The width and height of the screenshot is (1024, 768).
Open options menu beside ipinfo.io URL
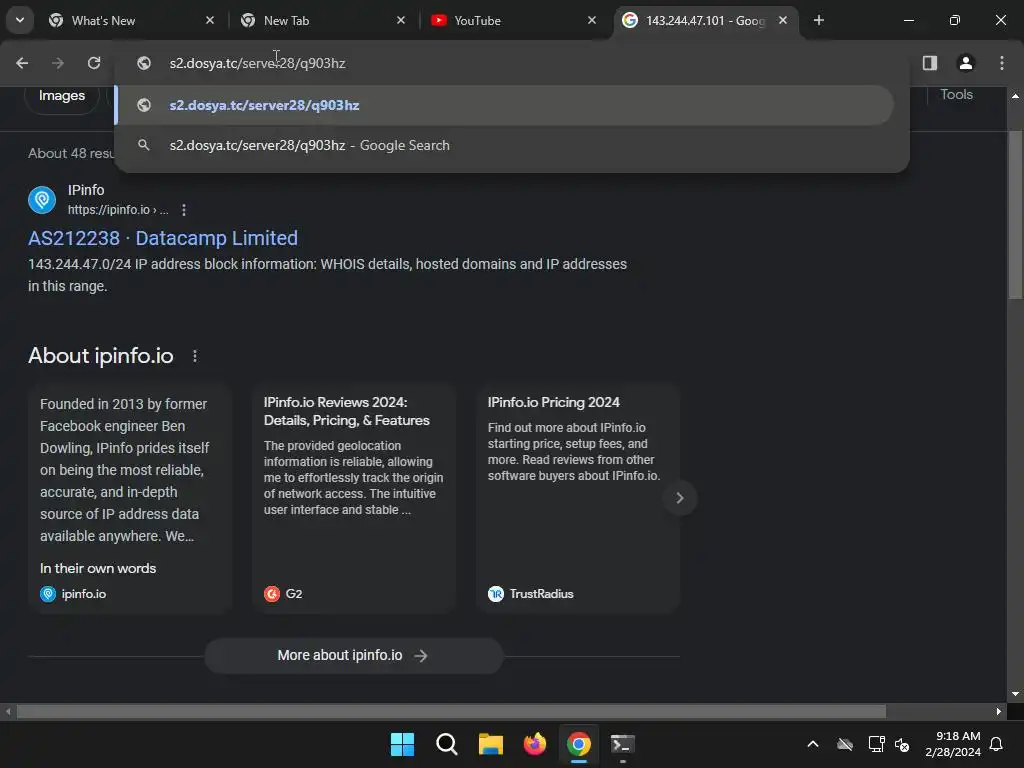pos(184,210)
